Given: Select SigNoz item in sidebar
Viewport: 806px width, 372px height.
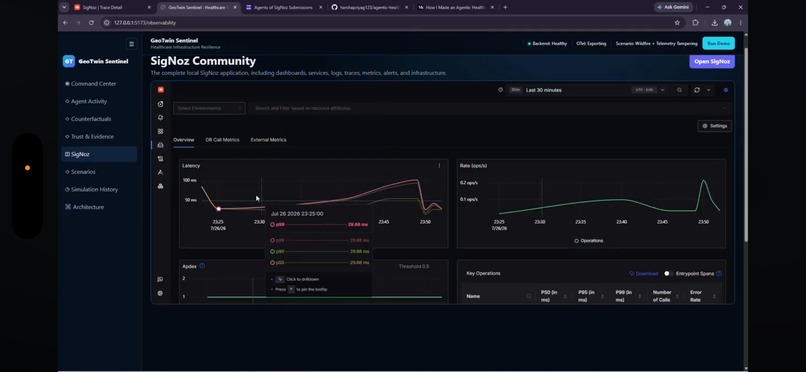Looking at the screenshot, I should tap(99, 154).
